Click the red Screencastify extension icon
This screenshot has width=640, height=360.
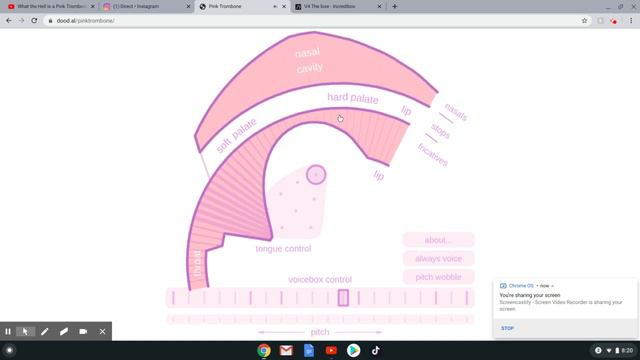tap(613, 21)
